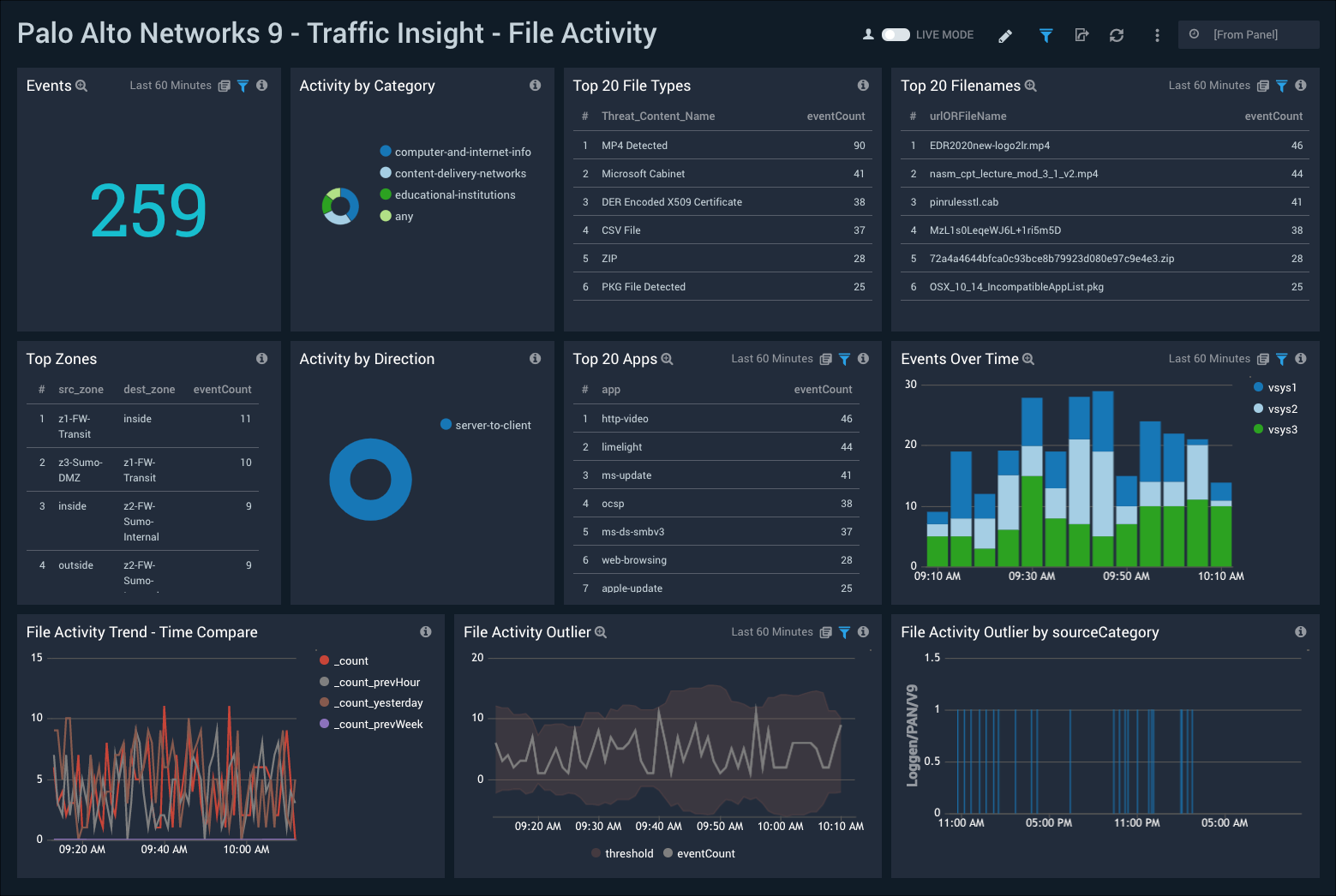This screenshot has height=896, width=1336.
Task: Click the server-to-client legend label
Action: [x=494, y=425]
